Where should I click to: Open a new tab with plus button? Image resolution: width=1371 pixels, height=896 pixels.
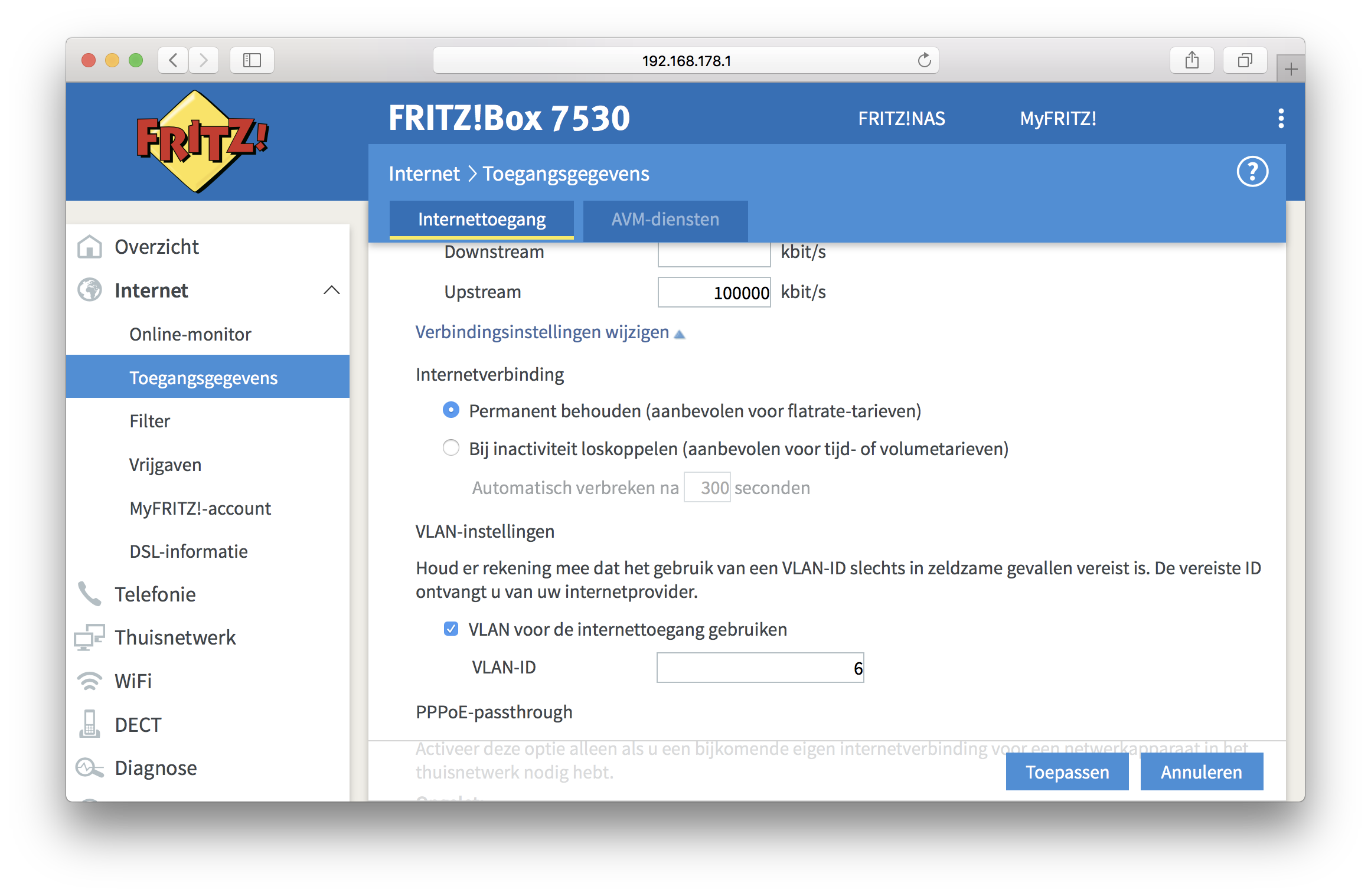tap(1291, 69)
